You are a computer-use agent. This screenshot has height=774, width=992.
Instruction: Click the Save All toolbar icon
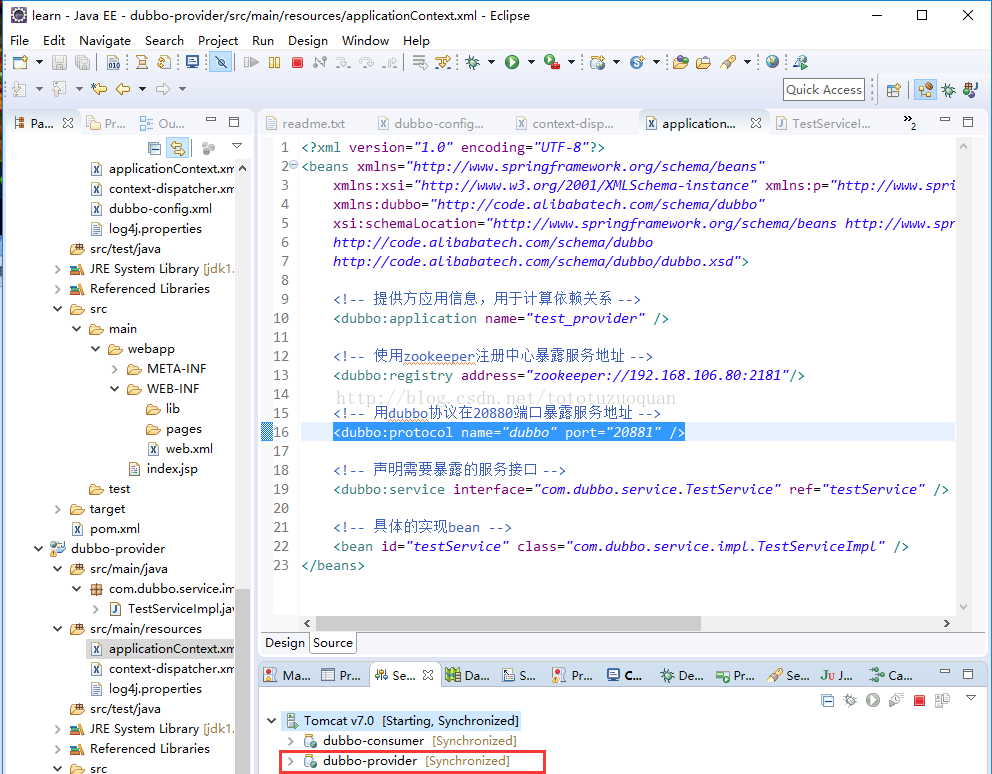pyautogui.click(x=82, y=62)
